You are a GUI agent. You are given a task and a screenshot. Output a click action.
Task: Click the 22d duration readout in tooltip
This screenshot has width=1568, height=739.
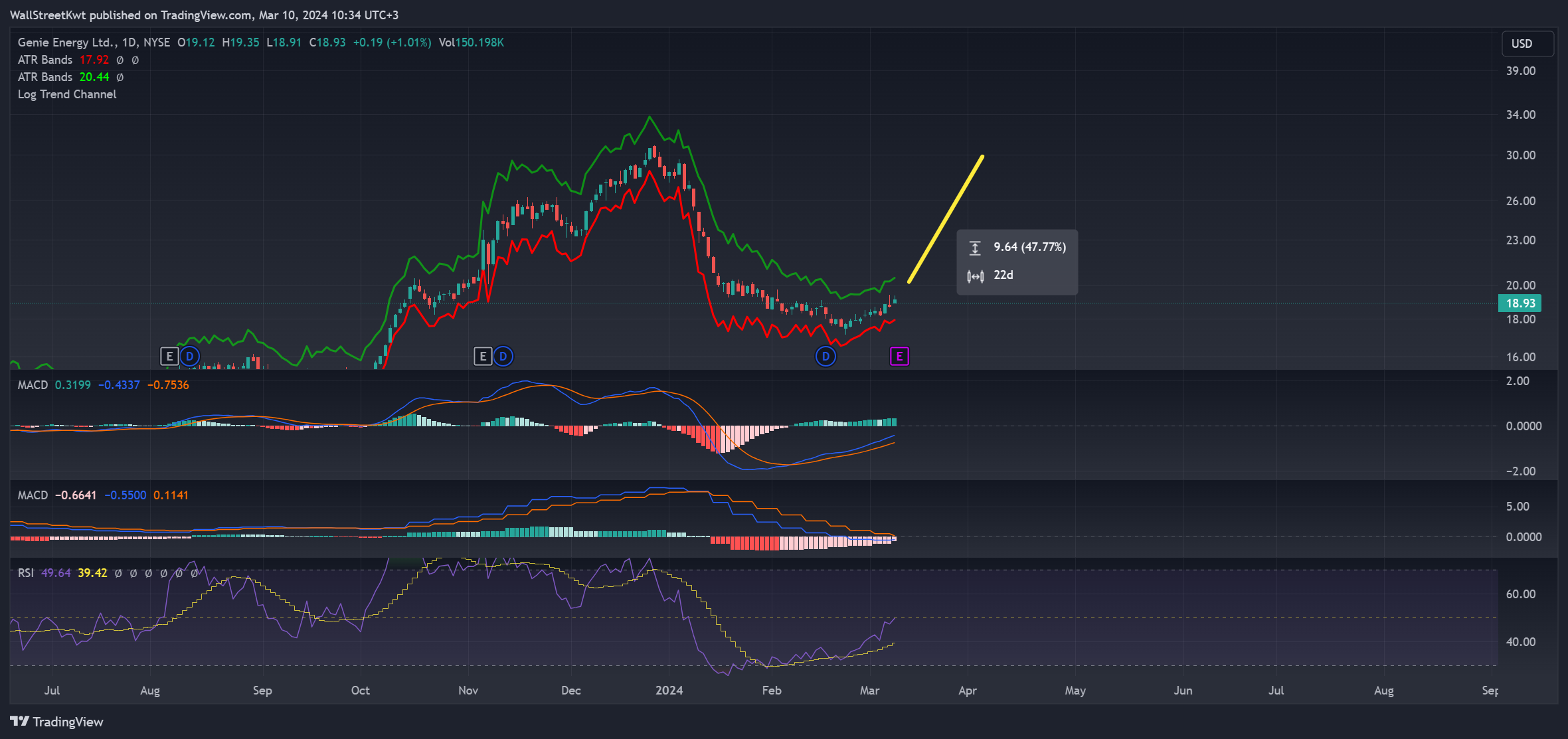(1003, 275)
